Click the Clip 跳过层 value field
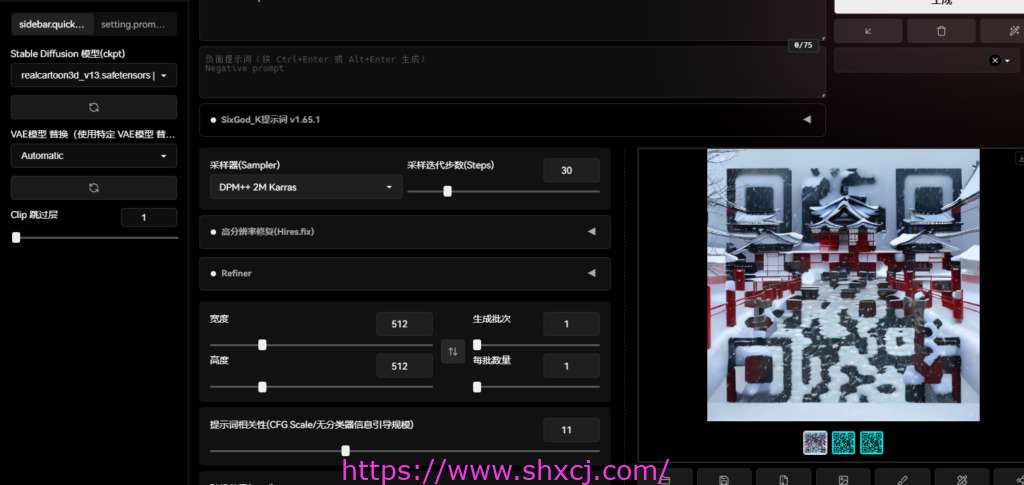1024x485 pixels. pyautogui.click(x=149, y=217)
